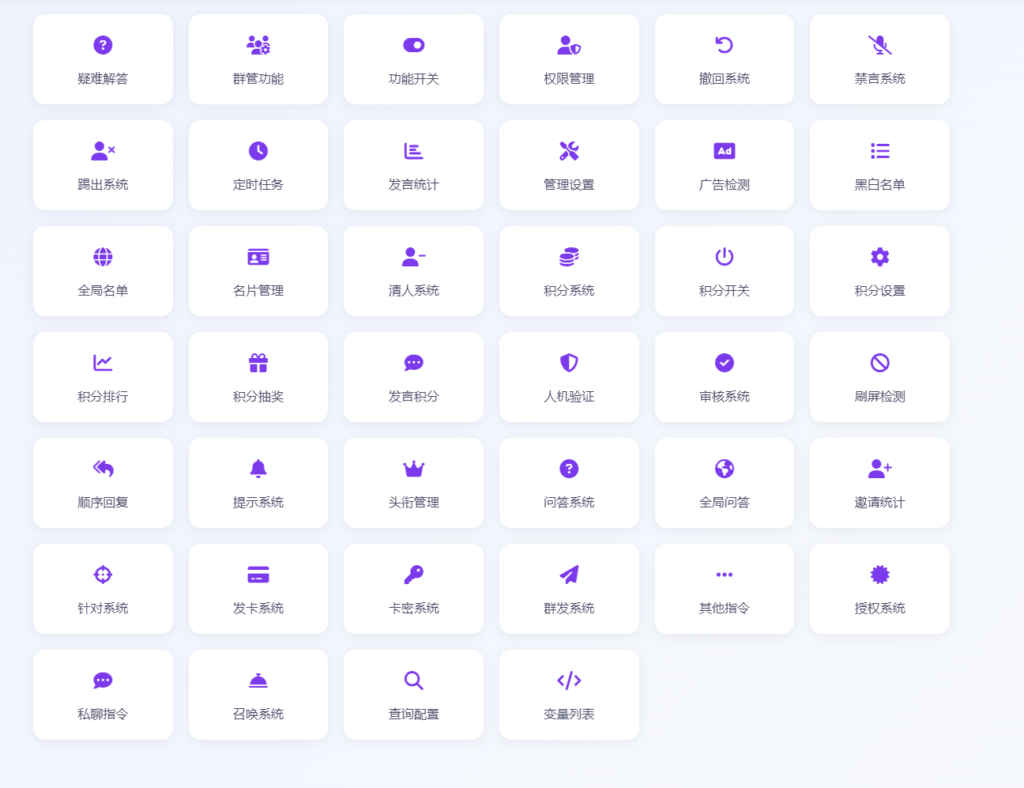This screenshot has width=1024, height=788.
Task: Click the 功能开关 toggle icon
Action: pyautogui.click(x=413, y=45)
